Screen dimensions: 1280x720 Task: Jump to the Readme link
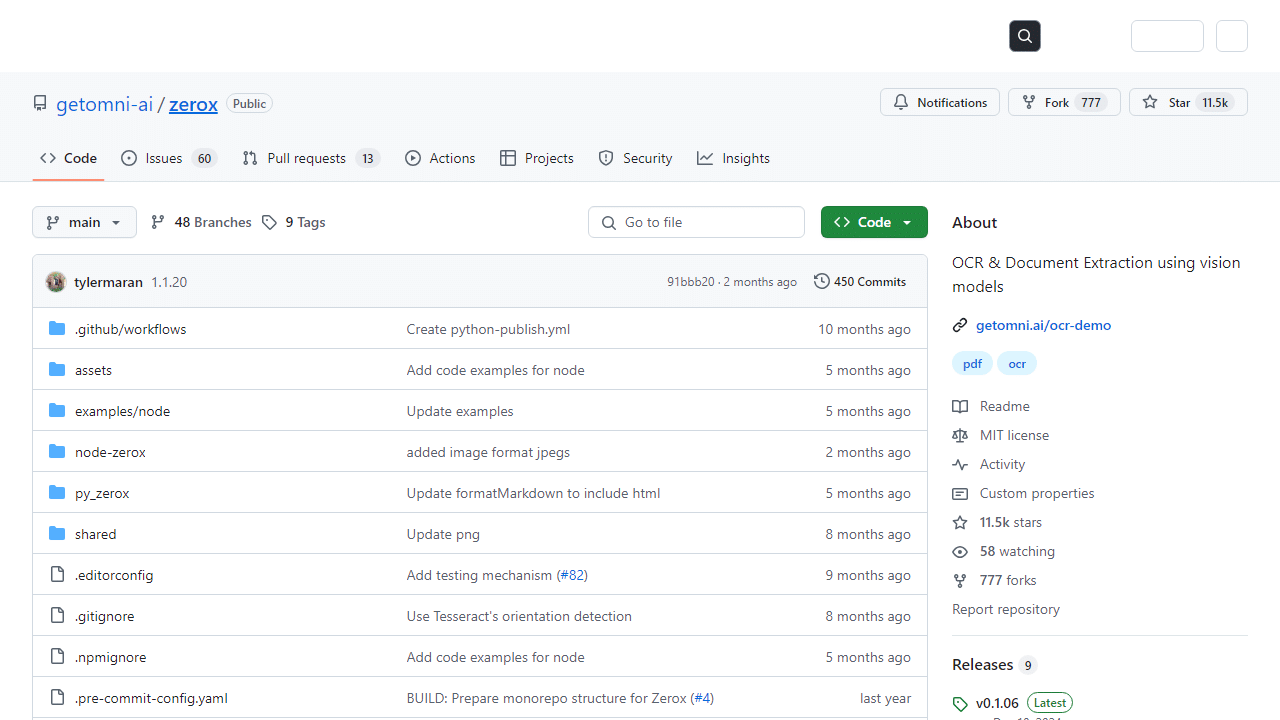point(991,406)
